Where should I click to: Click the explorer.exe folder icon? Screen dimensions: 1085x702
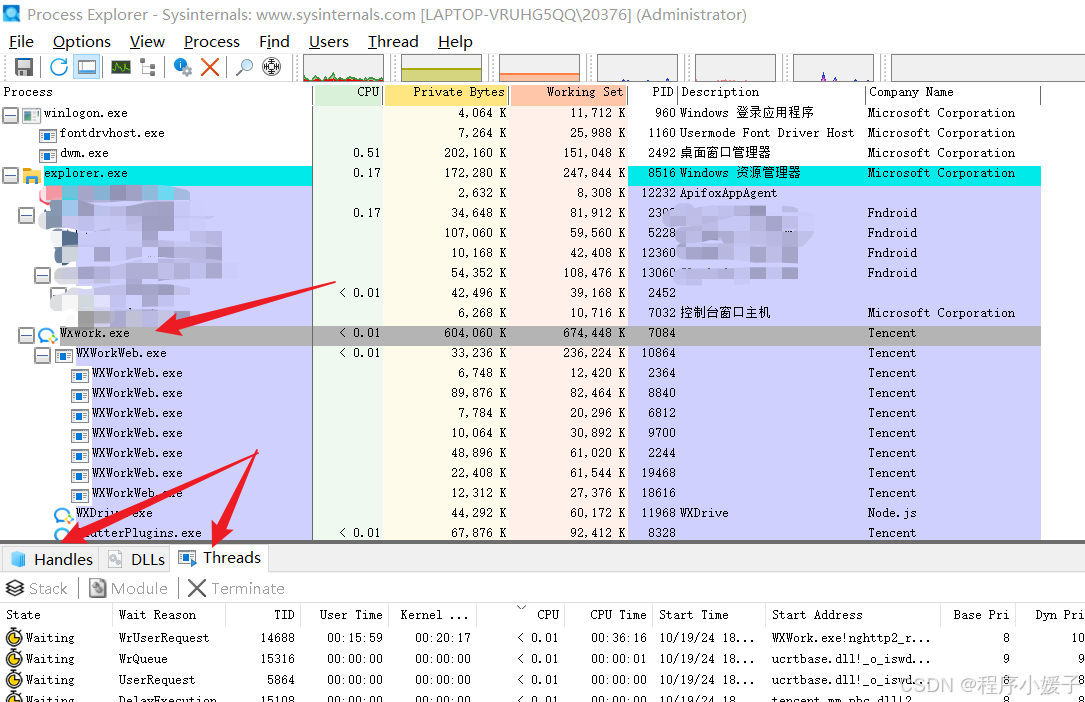(31, 176)
